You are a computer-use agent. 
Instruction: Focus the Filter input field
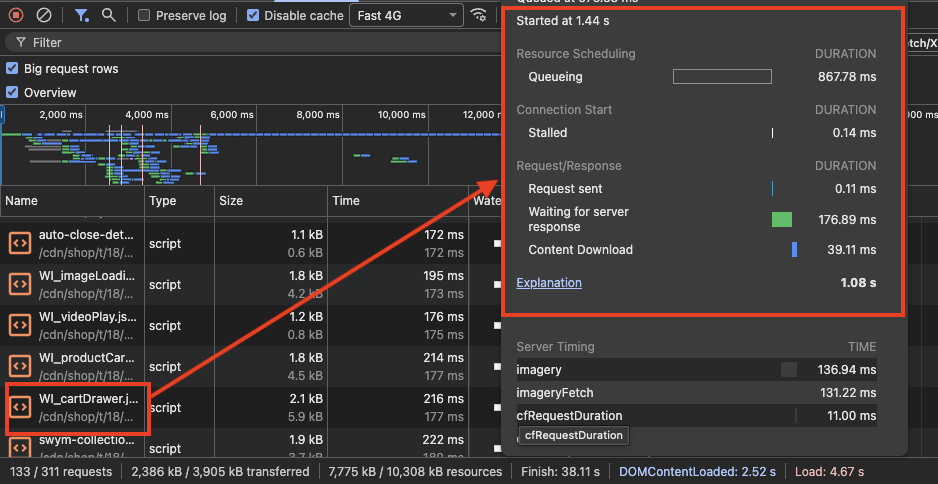coord(251,42)
